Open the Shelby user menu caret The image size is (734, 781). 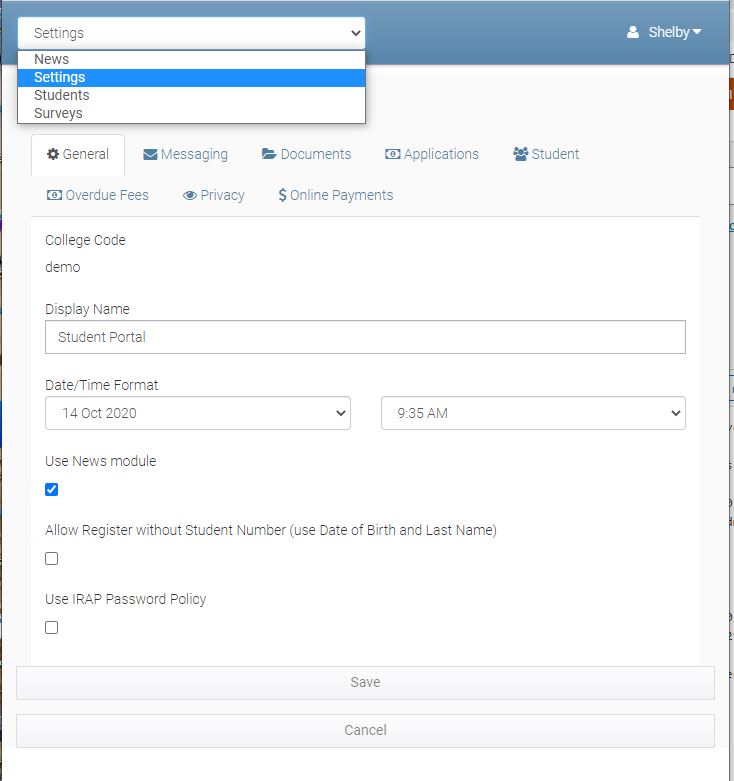coord(697,32)
